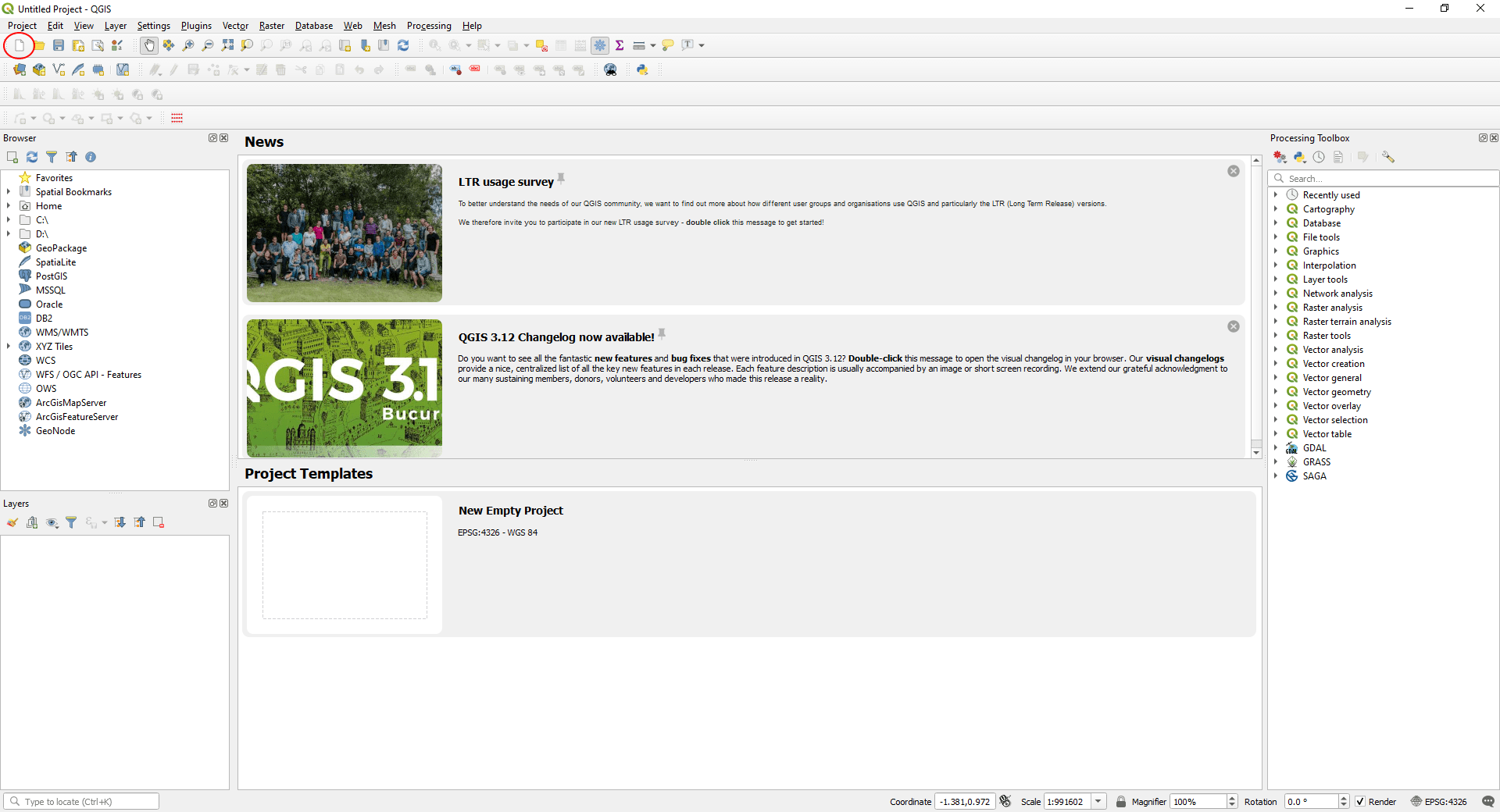Expand the Raster analysis group
The width and height of the screenshot is (1500, 812).
tap(1276, 308)
